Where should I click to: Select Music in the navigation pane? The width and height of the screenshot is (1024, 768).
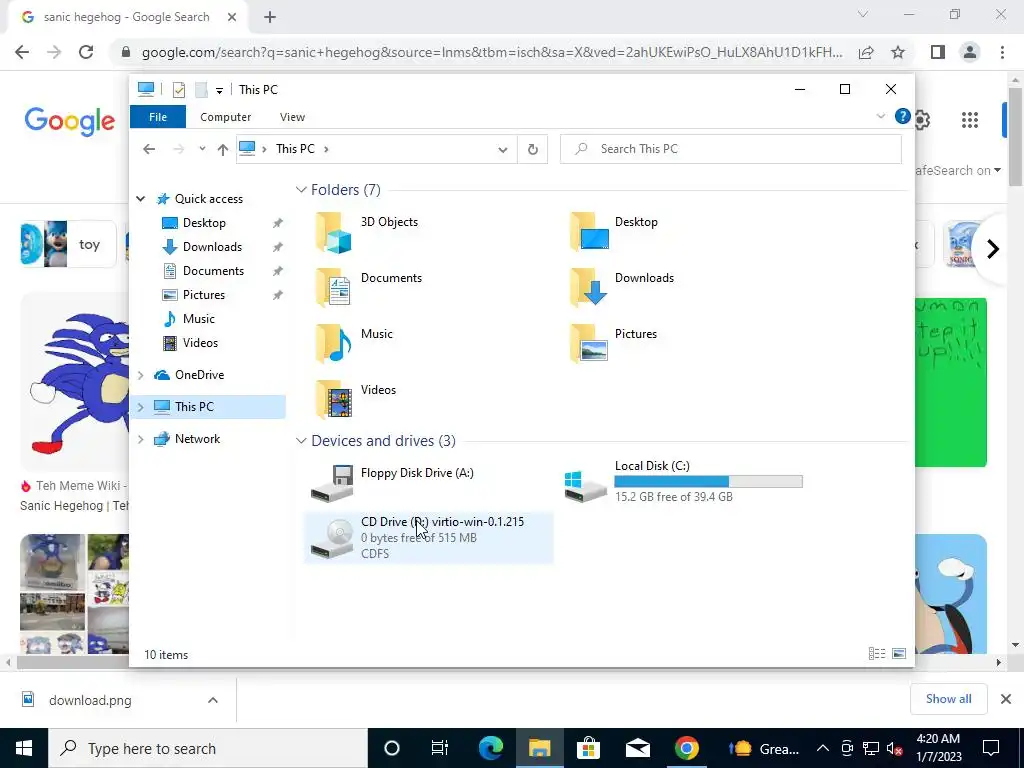pos(199,319)
